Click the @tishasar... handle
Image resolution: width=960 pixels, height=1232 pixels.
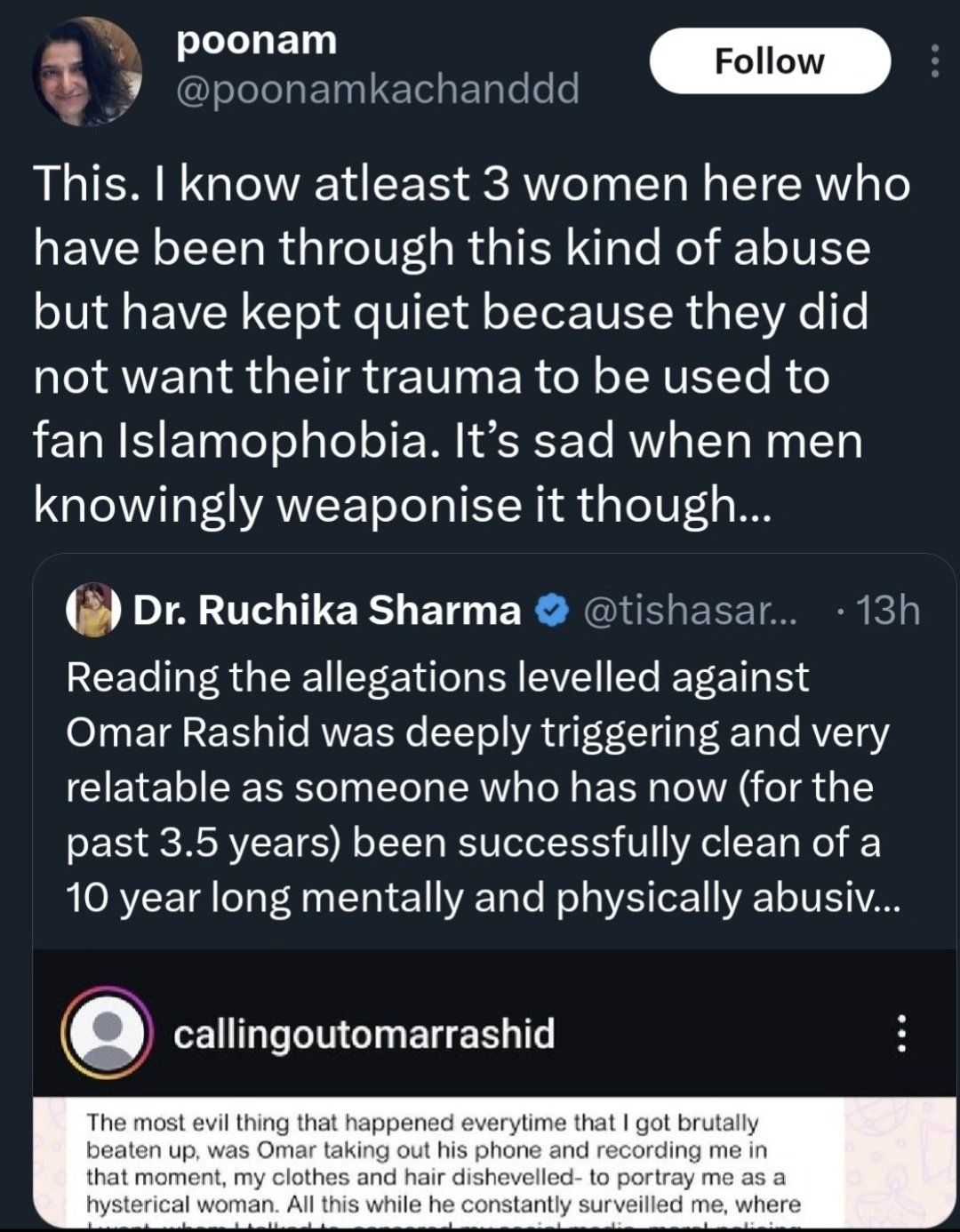tap(690, 611)
